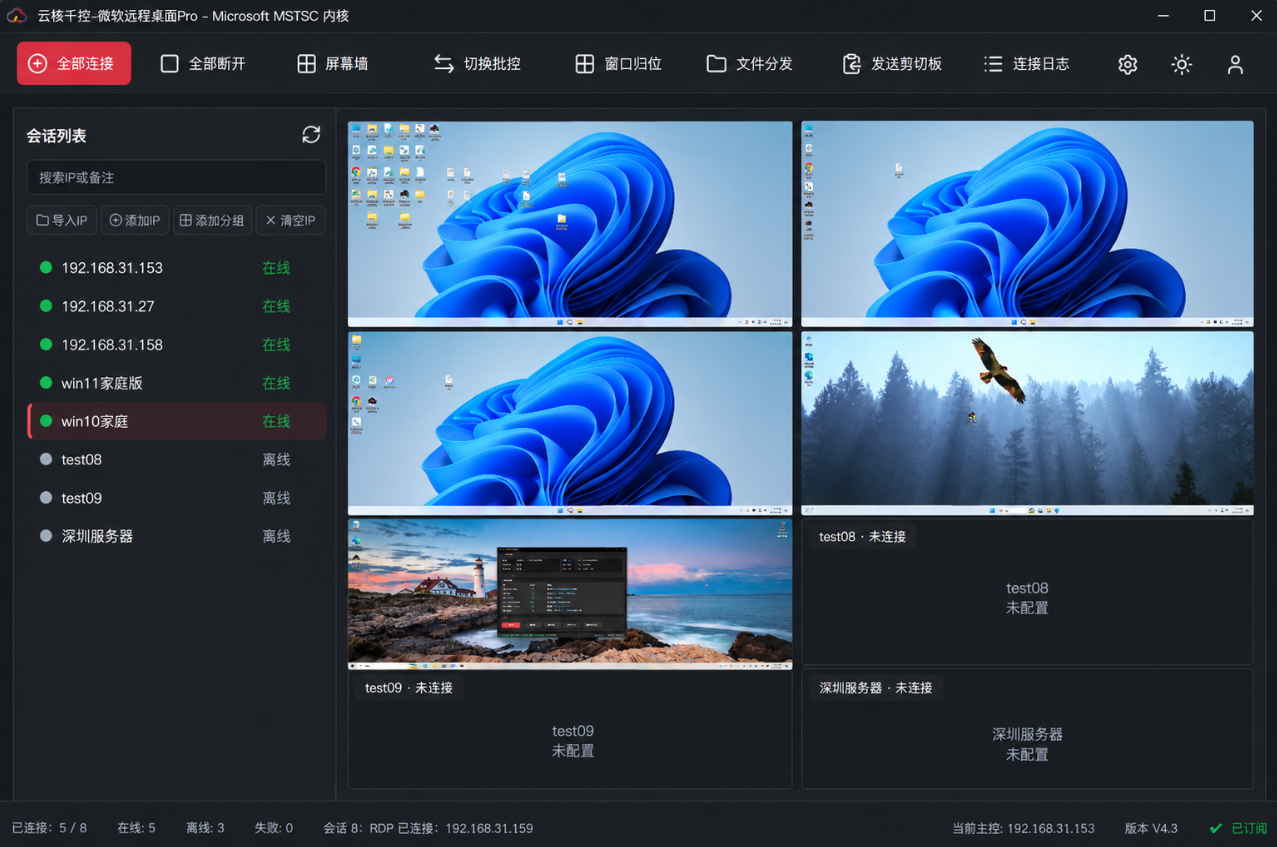Image resolution: width=1277 pixels, height=847 pixels.
Task: Click 版本 V4.3 in the status bar
Action: pyautogui.click(x=1151, y=828)
